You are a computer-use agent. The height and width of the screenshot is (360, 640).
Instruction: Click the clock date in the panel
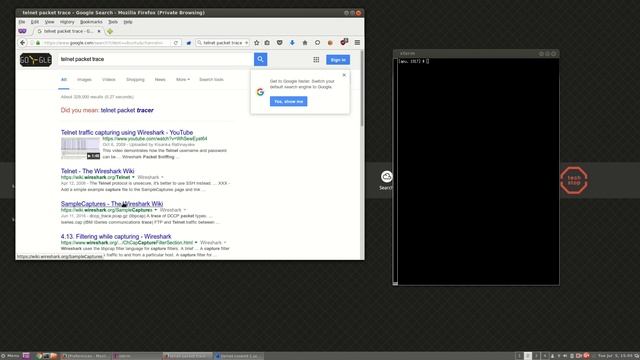point(614,356)
